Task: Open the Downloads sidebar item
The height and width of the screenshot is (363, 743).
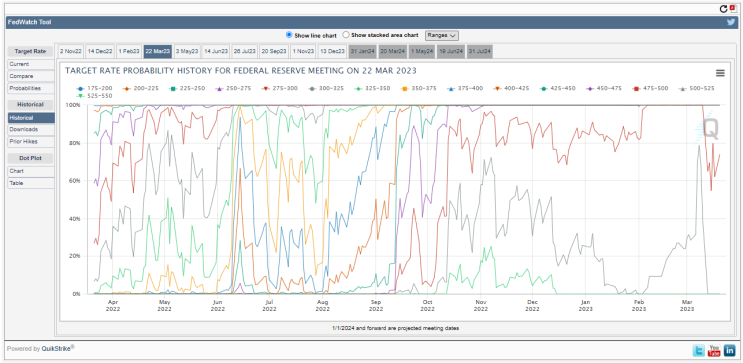Action: pyautogui.click(x=31, y=129)
